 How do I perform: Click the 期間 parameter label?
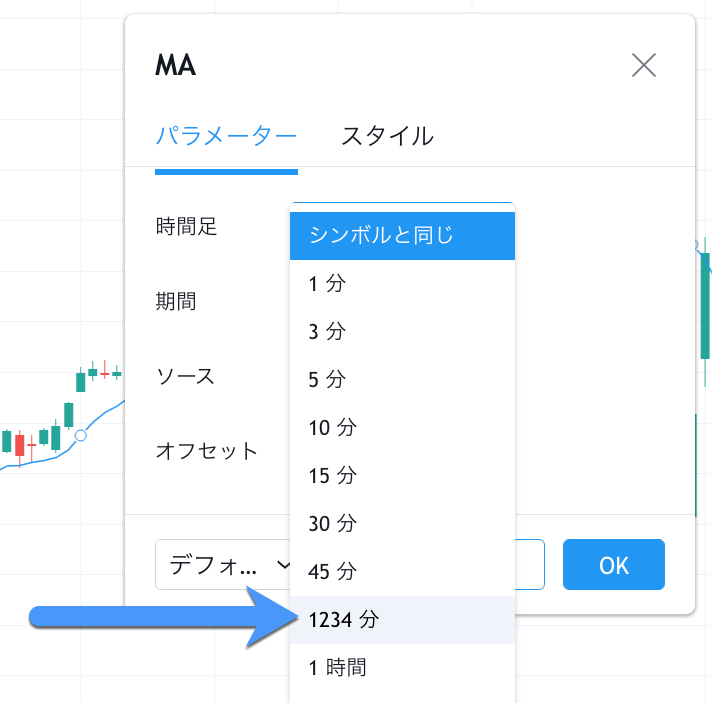pos(177,302)
